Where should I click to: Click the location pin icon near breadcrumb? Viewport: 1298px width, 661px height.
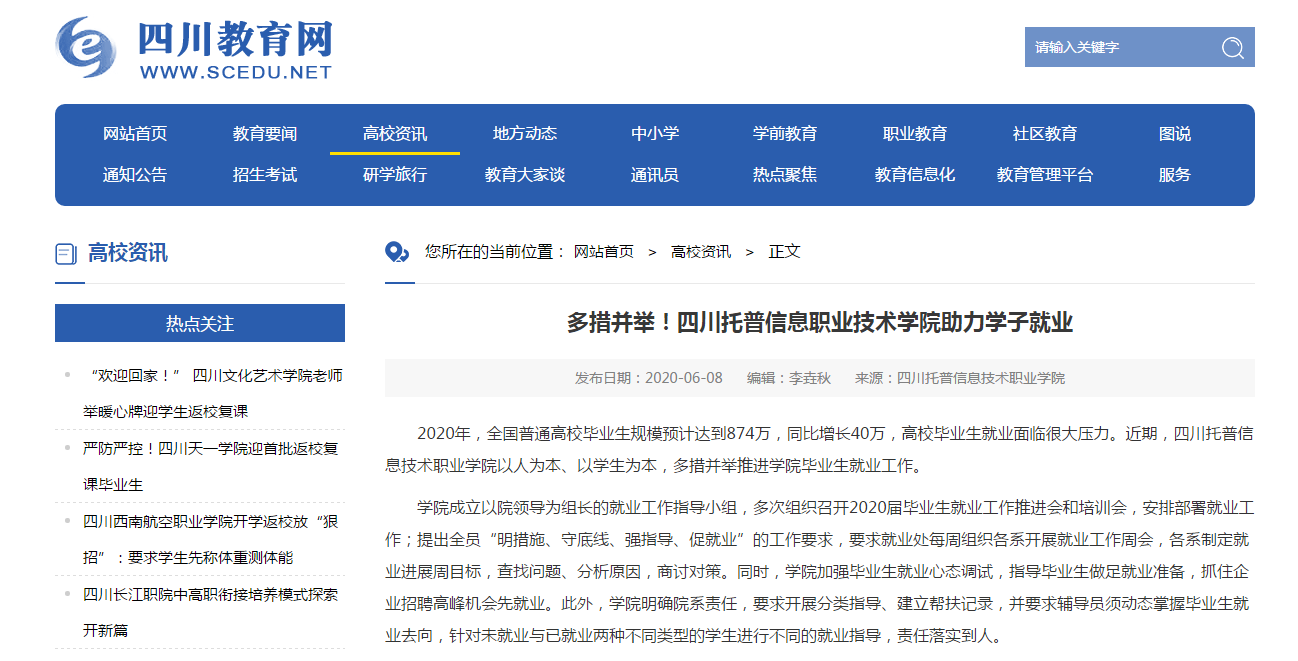click(397, 252)
